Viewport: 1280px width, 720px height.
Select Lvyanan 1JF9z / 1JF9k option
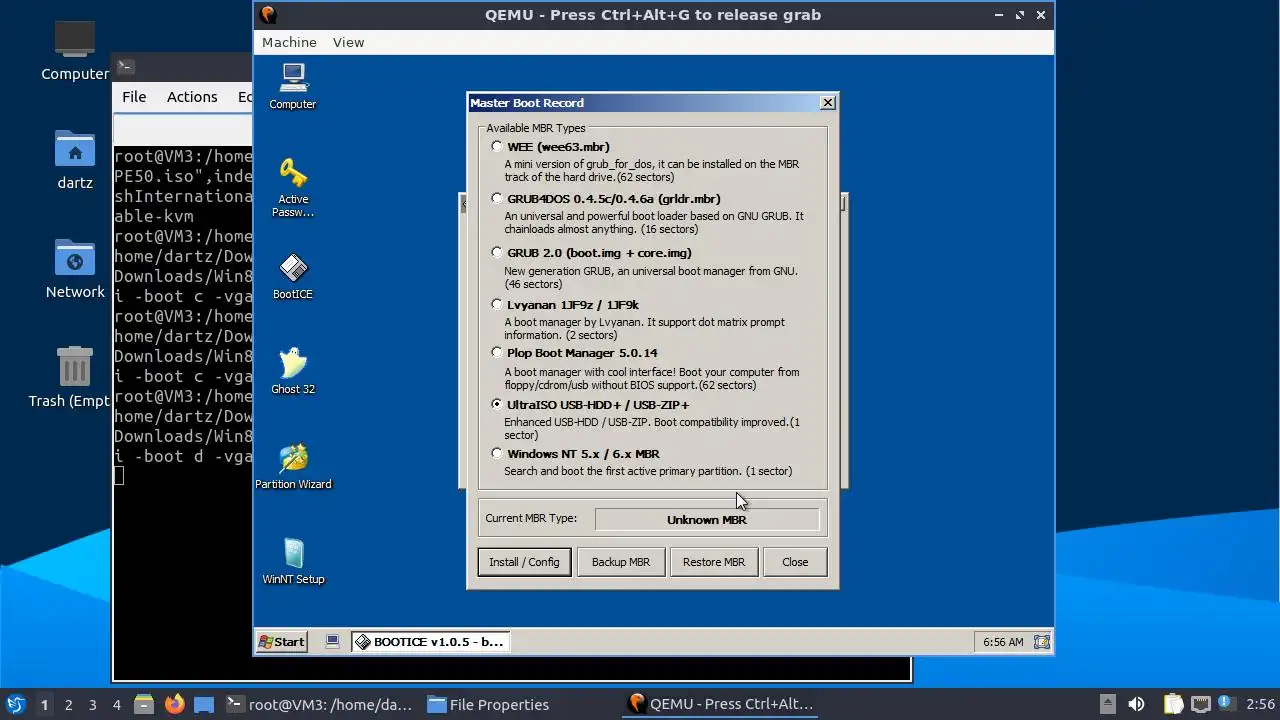[497, 305]
